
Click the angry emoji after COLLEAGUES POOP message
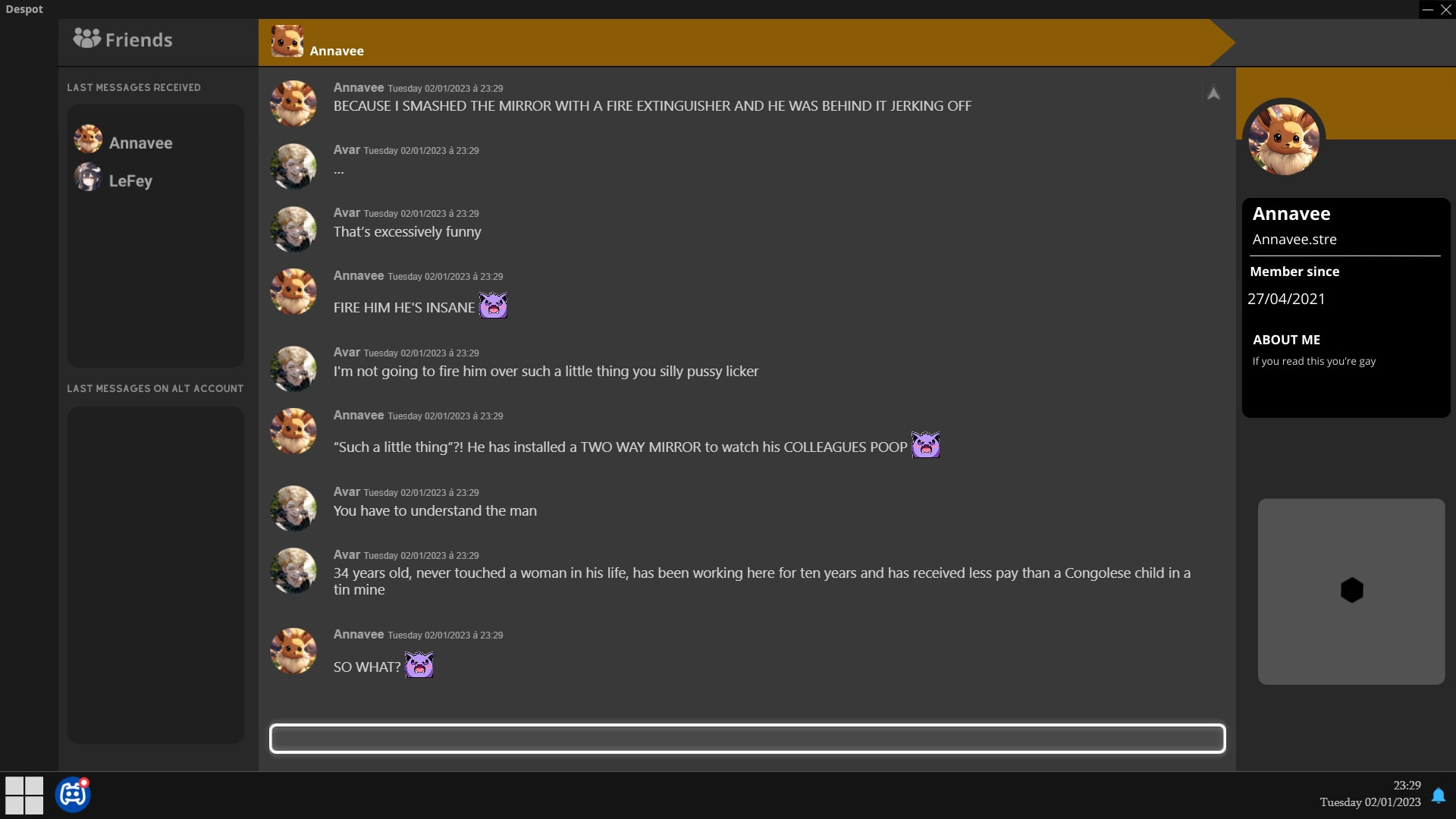pyautogui.click(x=925, y=445)
